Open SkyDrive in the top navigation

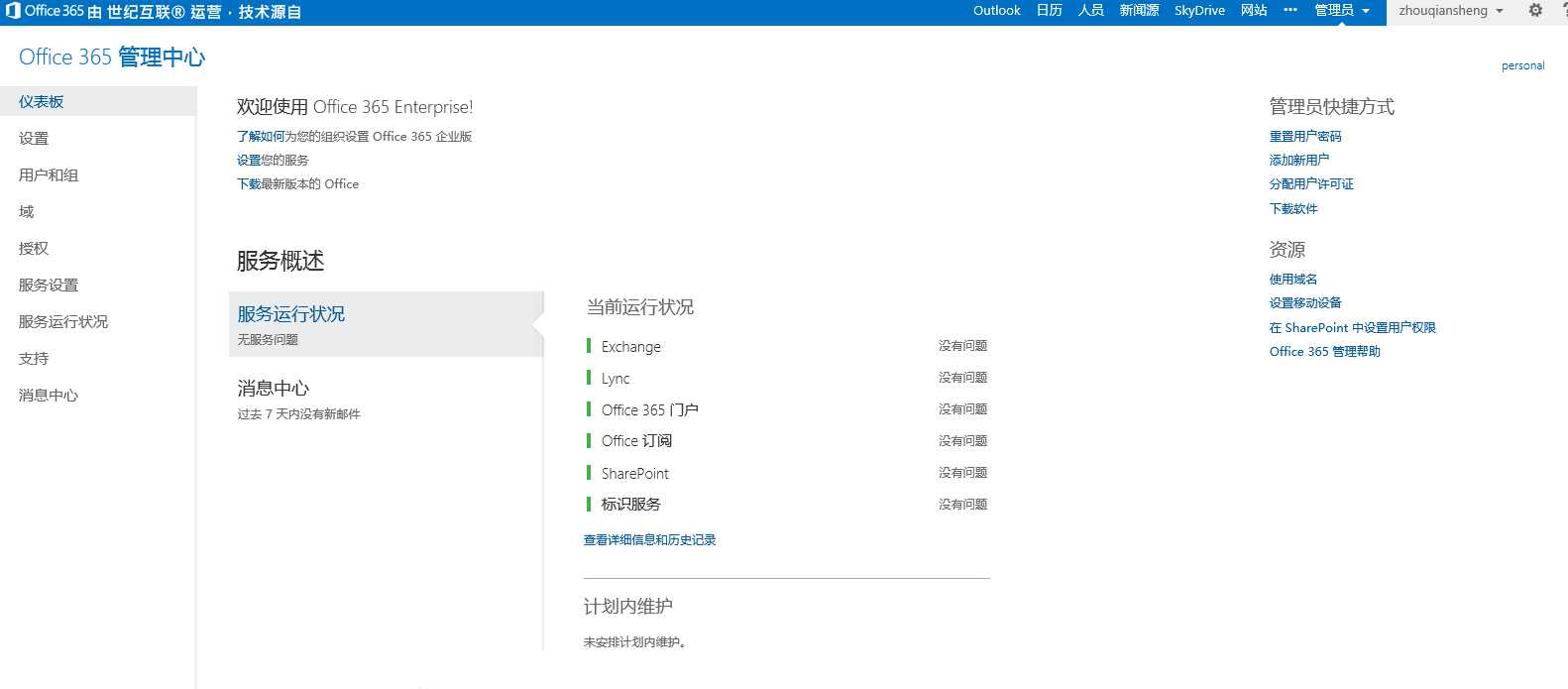(x=1199, y=11)
